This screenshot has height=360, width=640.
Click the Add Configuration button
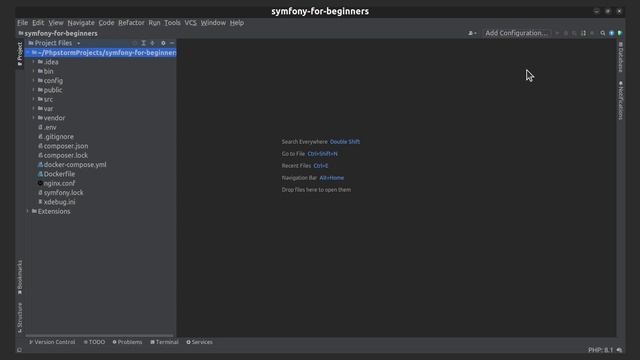point(516,33)
